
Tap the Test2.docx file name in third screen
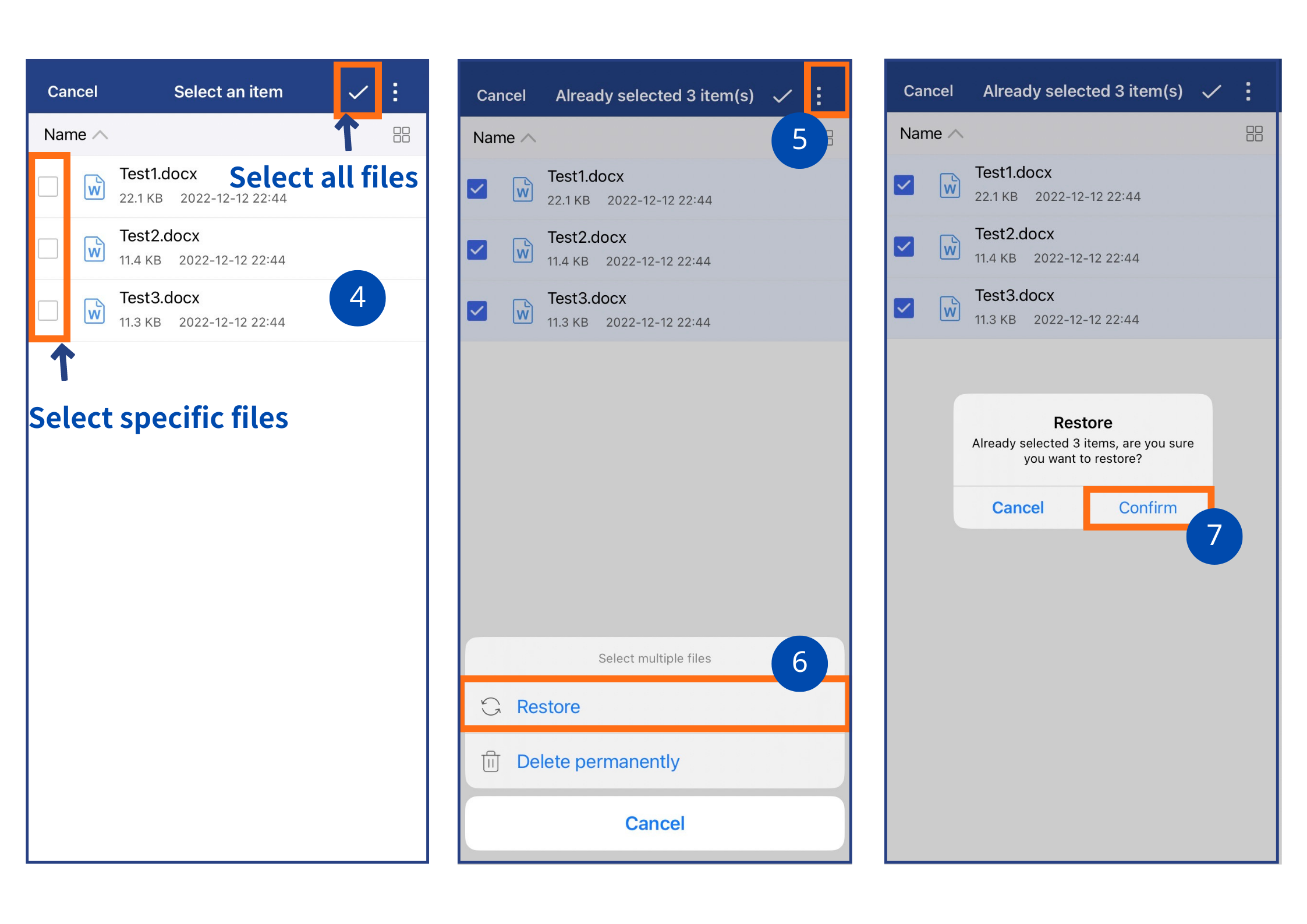(1014, 234)
